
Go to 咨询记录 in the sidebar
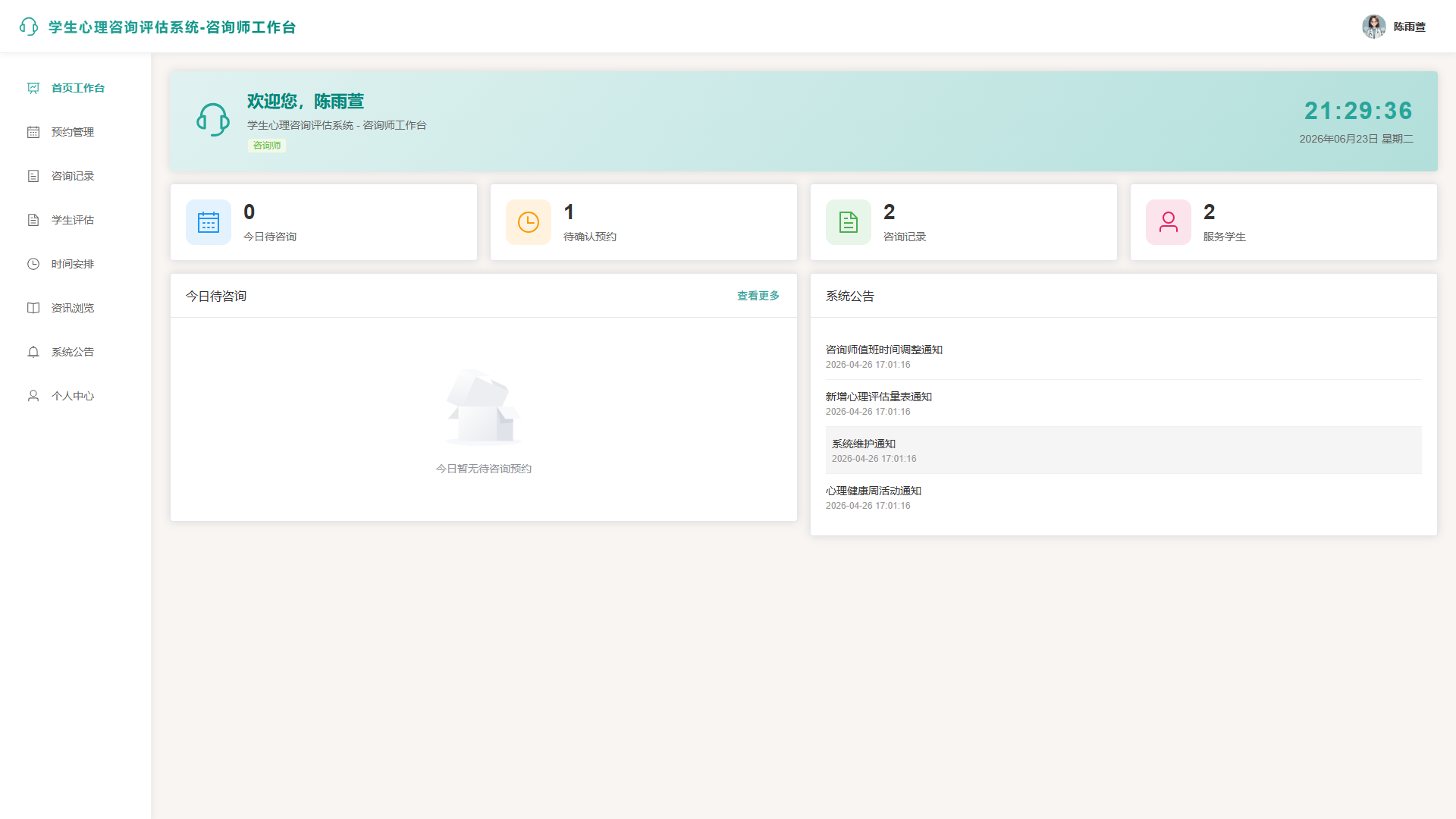pyautogui.click(x=76, y=176)
